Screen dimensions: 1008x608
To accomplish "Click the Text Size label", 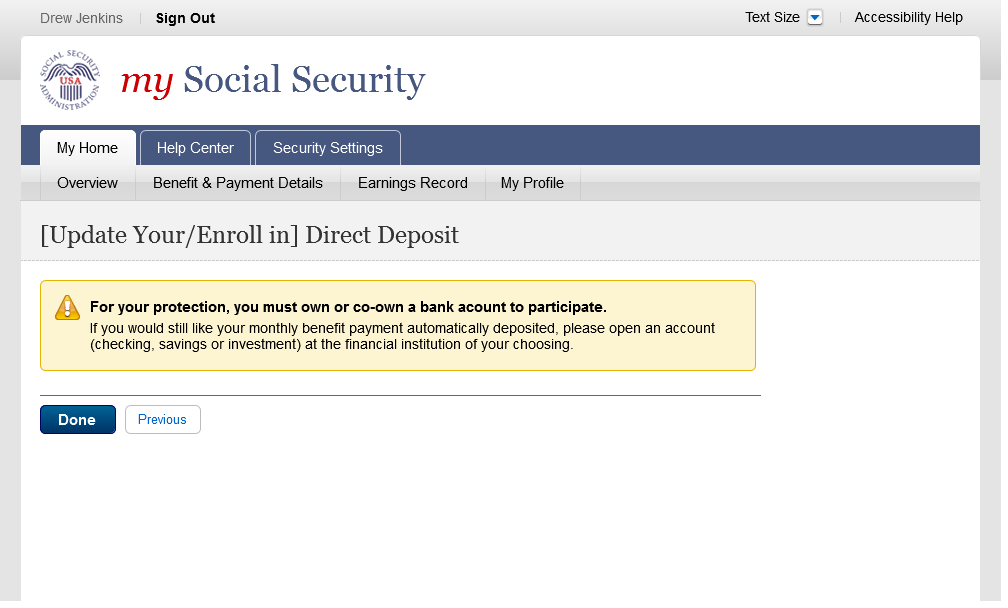I will tap(772, 18).
